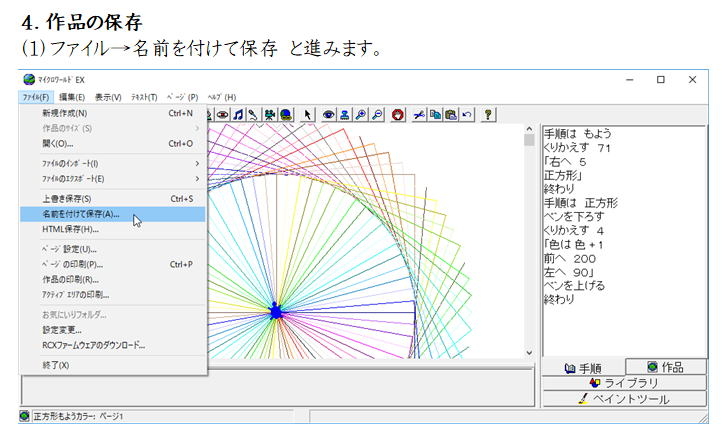Image resolution: width=728 pixels, height=439 pixels.
Task: Maximize the マイクロワールド EX window
Action: pyautogui.click(x=661, y=80)
